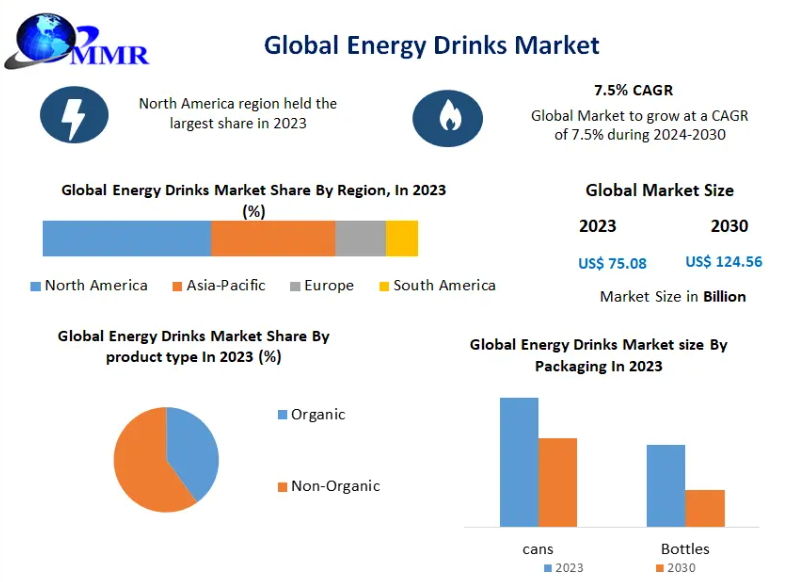This screenshot has width=785, height=582.
Task: Click the blue North America bar segment
Action: tap(126, 239)
